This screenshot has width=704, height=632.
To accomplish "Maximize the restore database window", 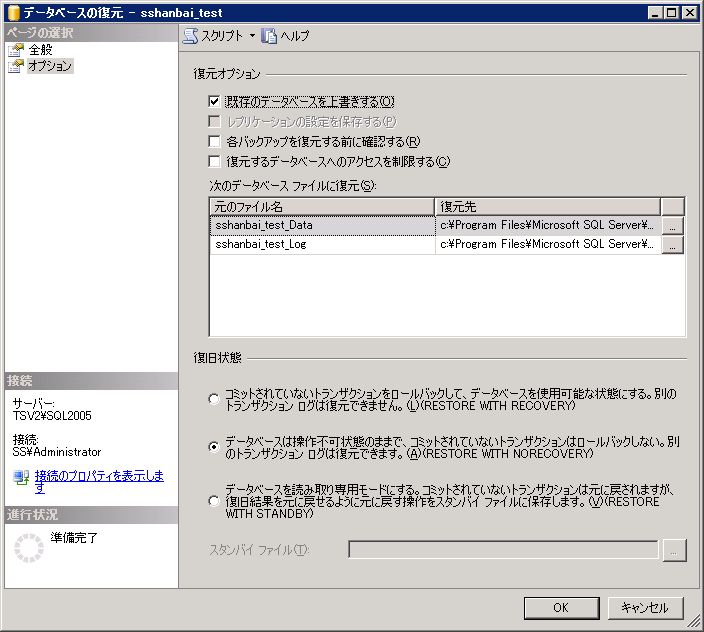I will pyautogui.click(x=672, y=13).
